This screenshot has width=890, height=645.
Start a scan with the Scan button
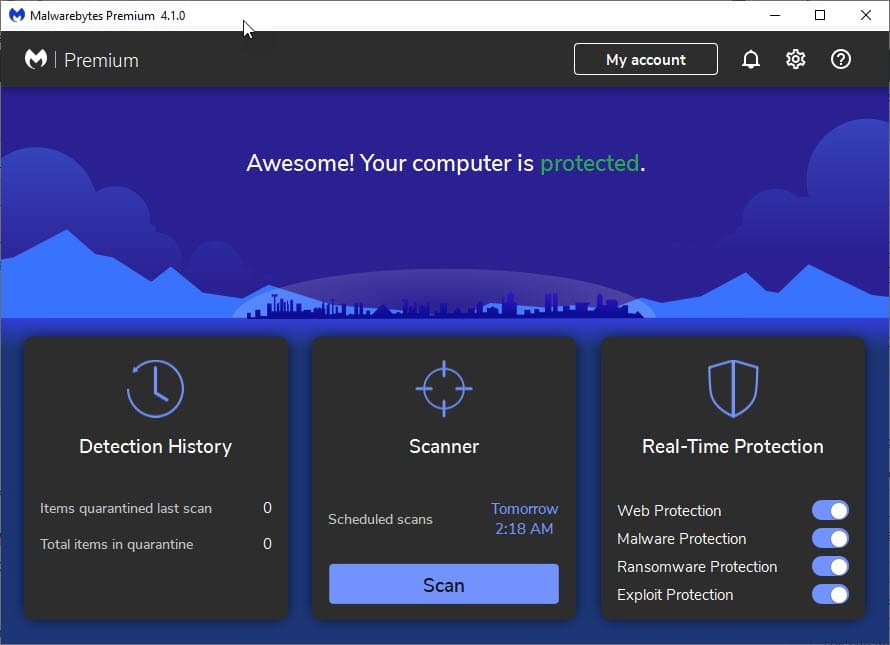(443, 585)
